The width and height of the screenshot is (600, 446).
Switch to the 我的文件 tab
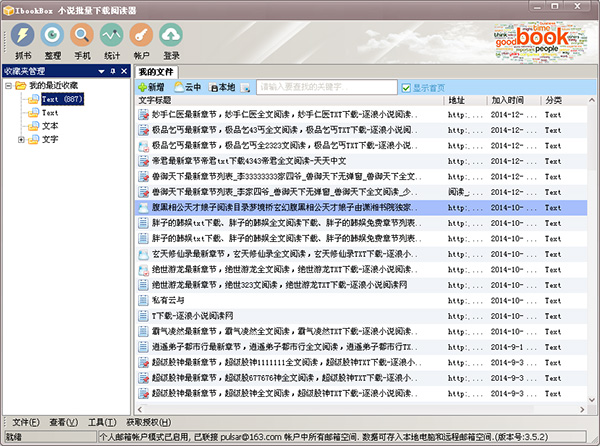(156, 72)
